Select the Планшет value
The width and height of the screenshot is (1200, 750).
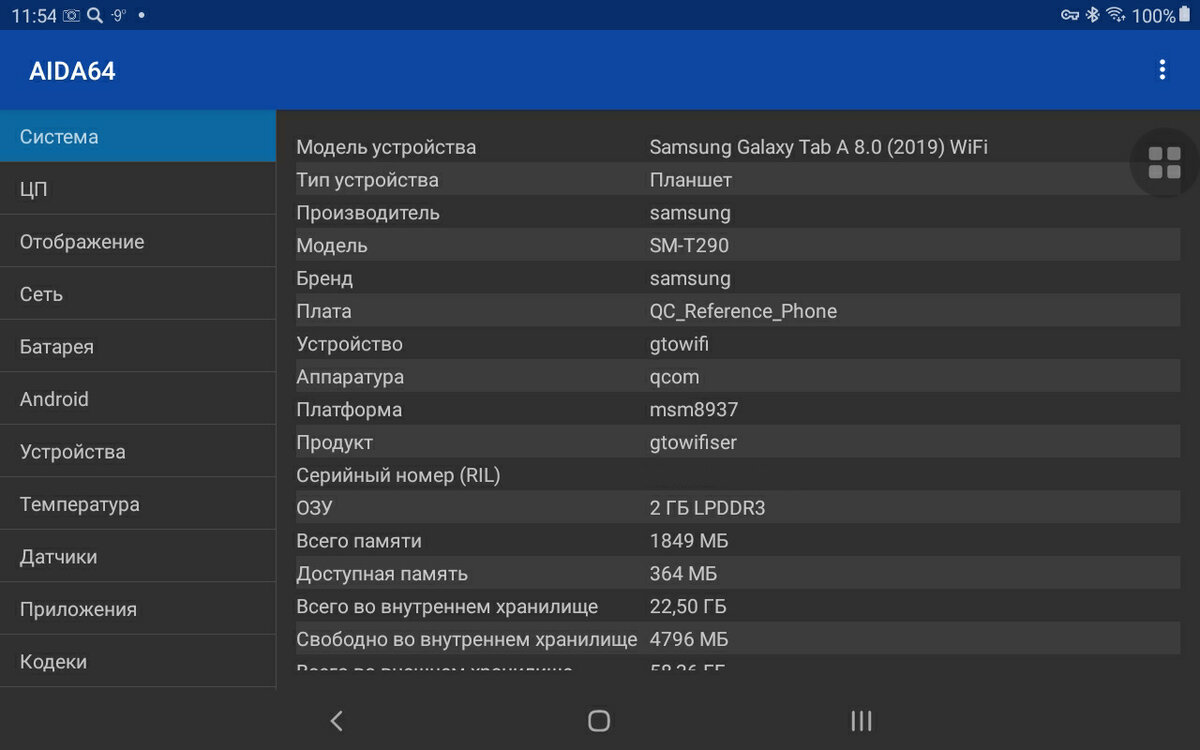pos(691,181)
